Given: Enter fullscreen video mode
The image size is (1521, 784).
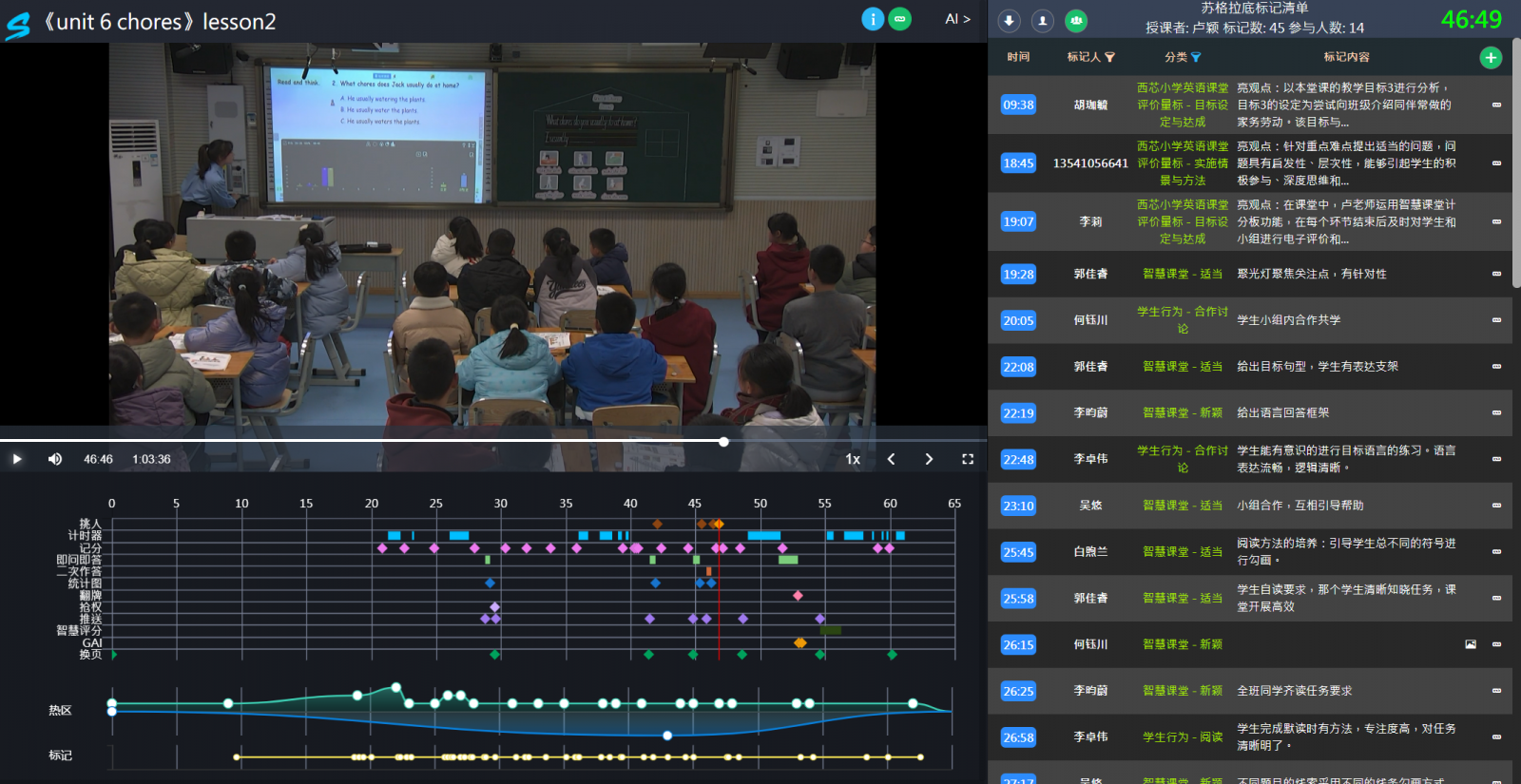Looking at the screenshot, I should (968, 459).
